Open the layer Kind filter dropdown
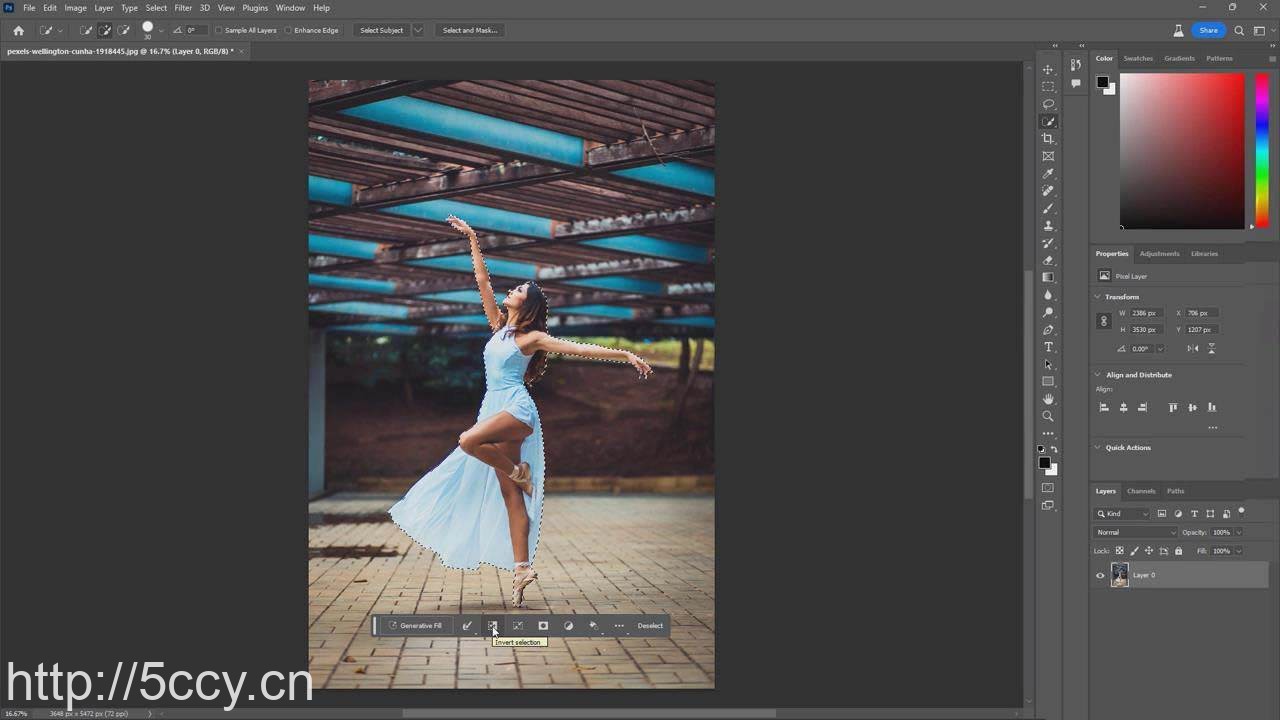This screenshot has height=720, width=1280. point(1123,514)
